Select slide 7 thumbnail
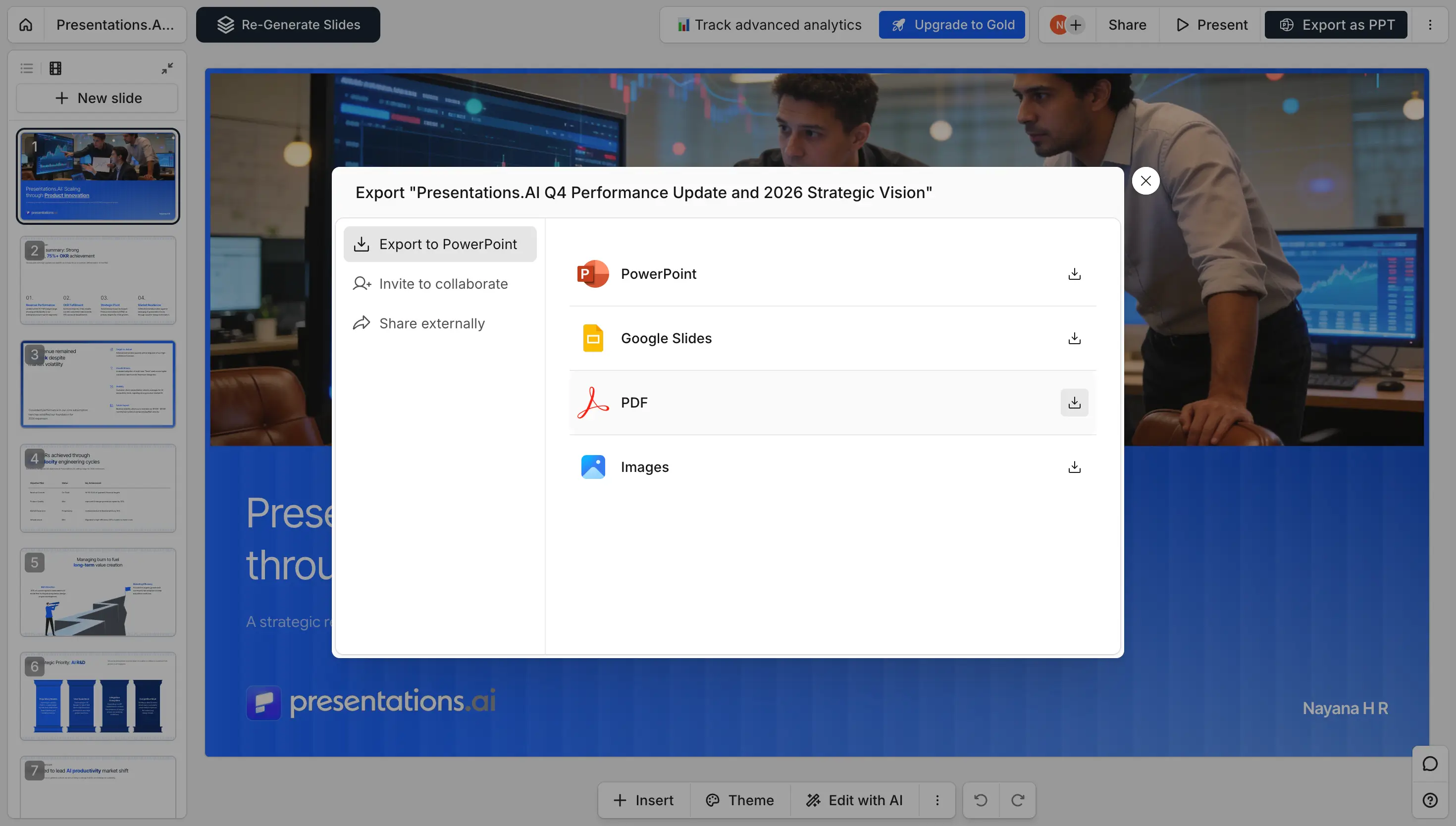Viewport: 1456px width, 826px height. (98, 787)
